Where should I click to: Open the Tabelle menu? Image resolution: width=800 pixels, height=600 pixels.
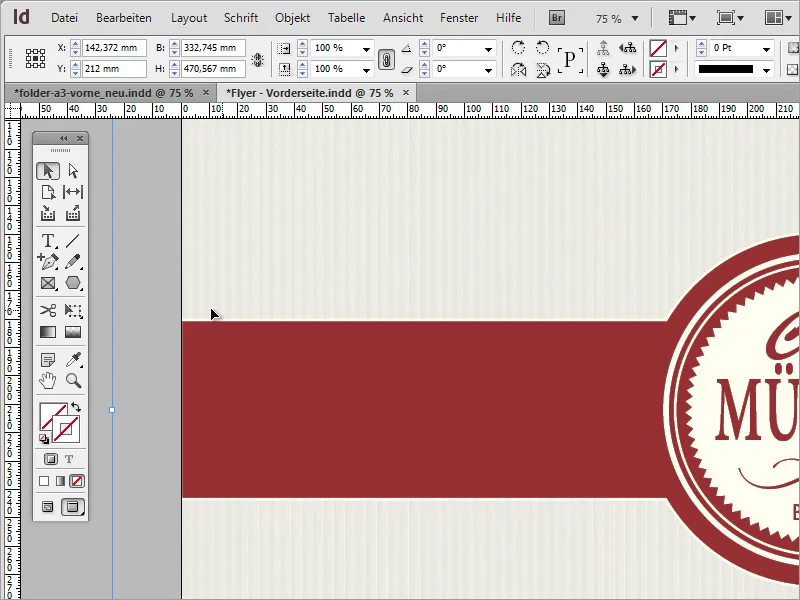point(346,18)
